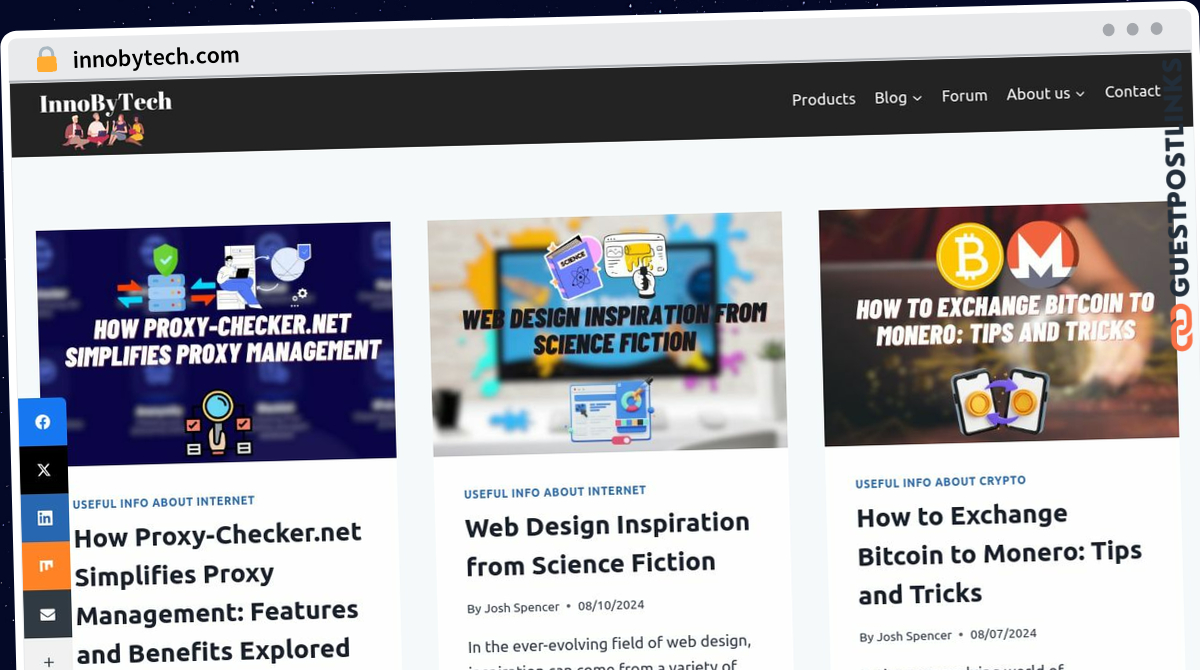
Task: Open the How to Exchange Bitcoin to Monero article title
Action: (x=1000, y=555)
